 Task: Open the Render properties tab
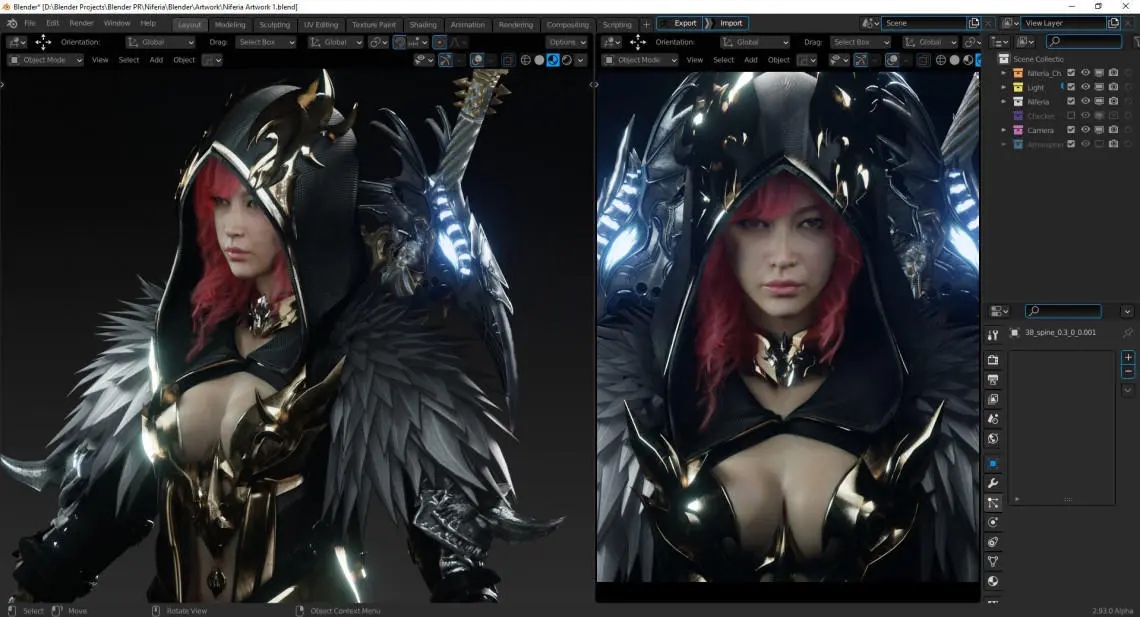(992, 360)
